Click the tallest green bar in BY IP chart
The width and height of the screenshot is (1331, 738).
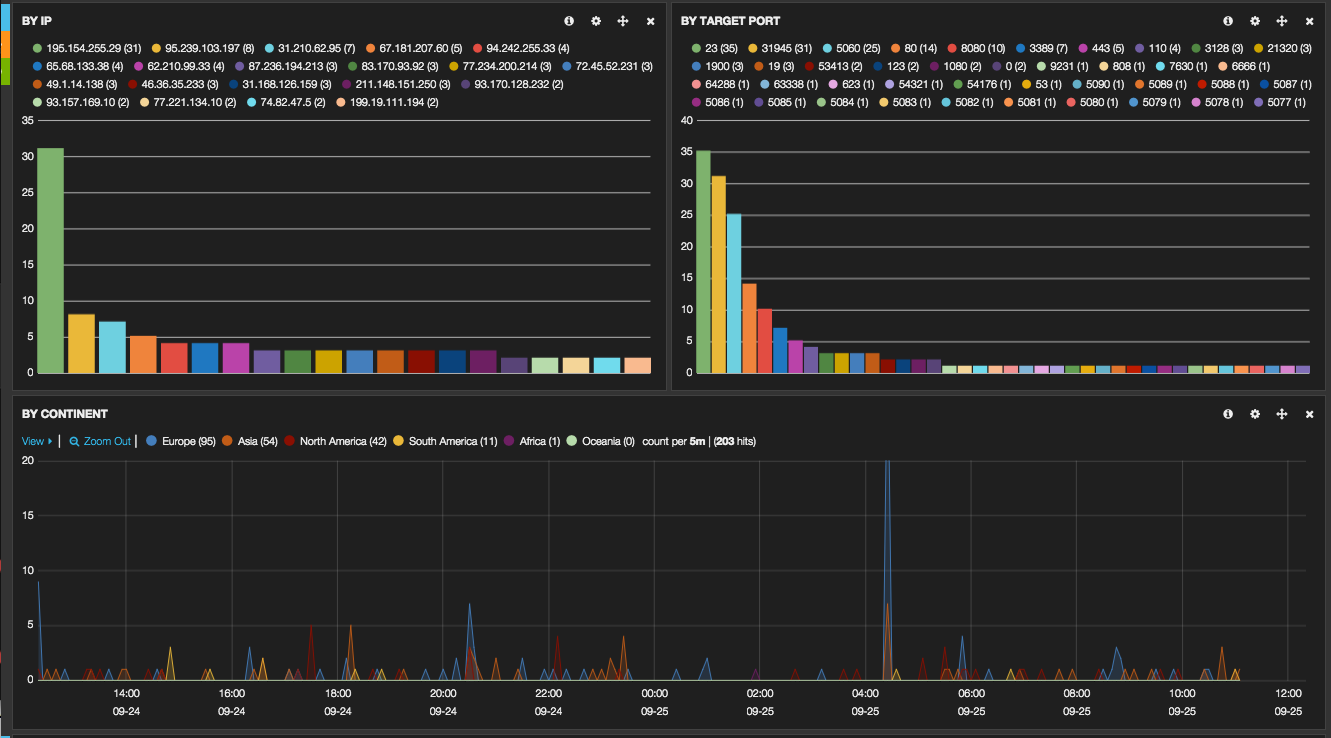pos(50,260)
